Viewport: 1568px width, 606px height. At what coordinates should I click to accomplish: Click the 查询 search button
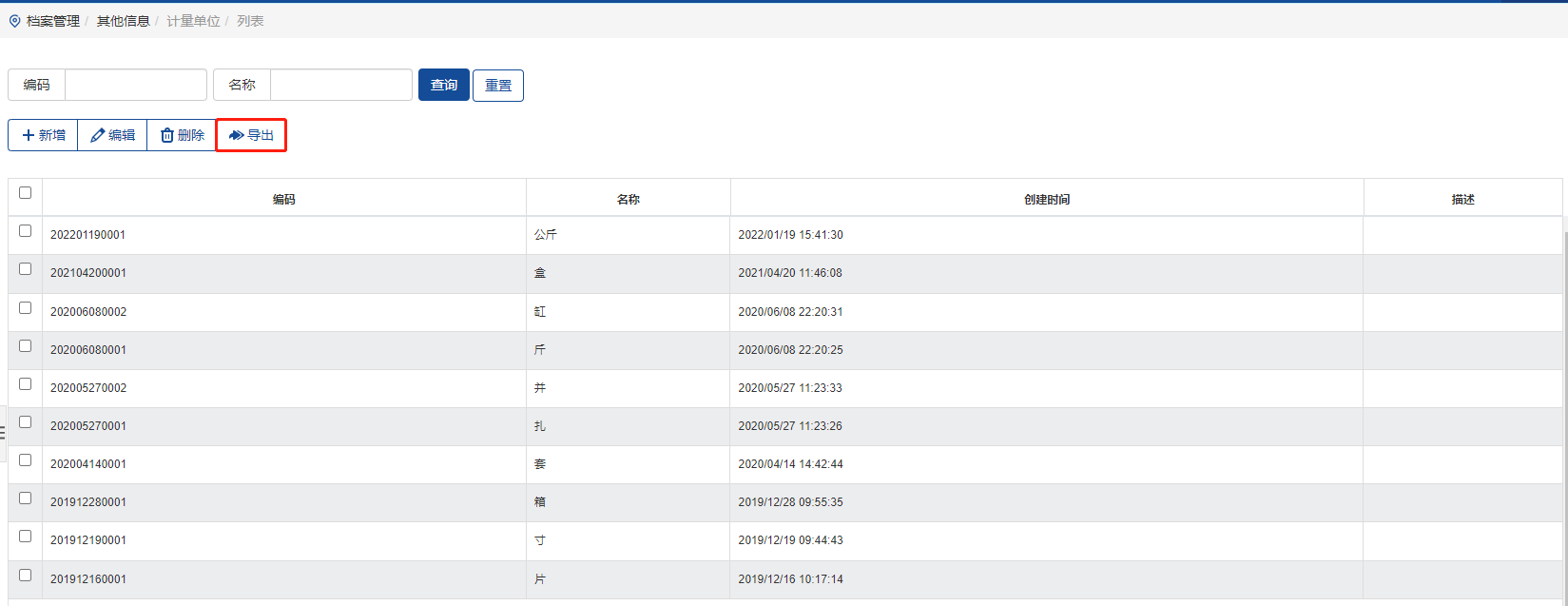443,85
